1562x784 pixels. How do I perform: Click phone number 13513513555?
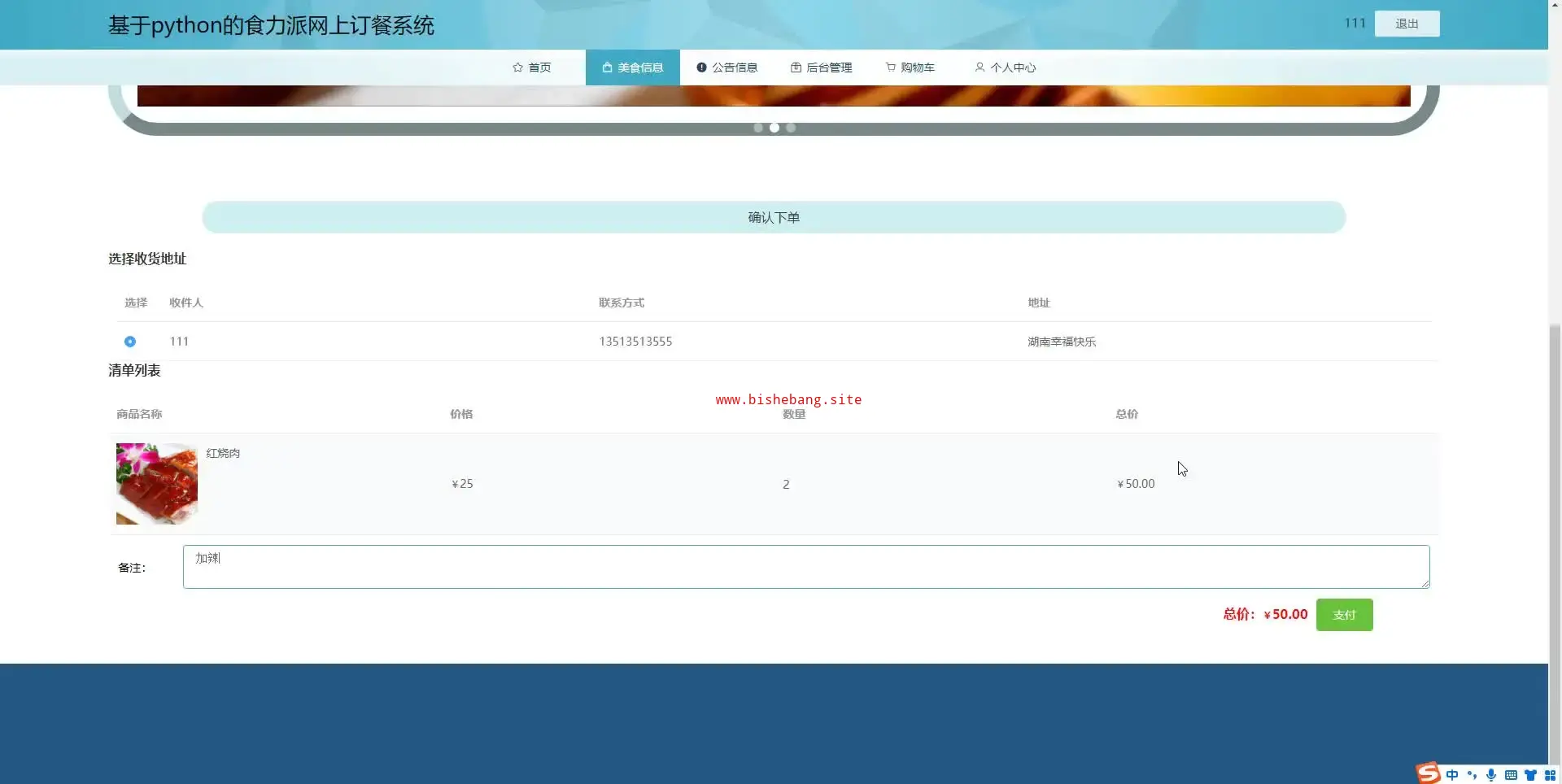(x=635, y=342)
